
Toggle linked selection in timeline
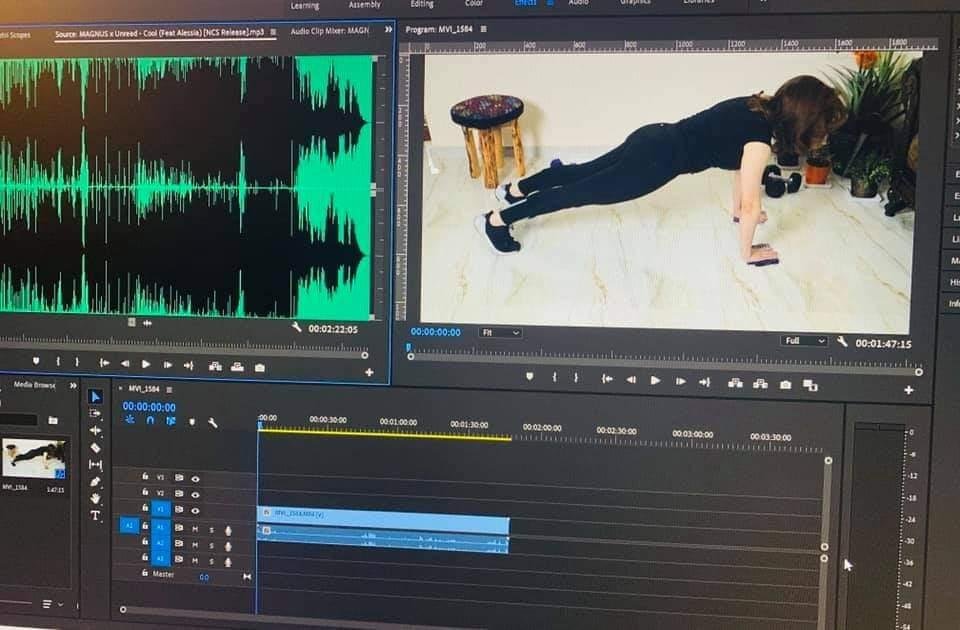(171, 421)
